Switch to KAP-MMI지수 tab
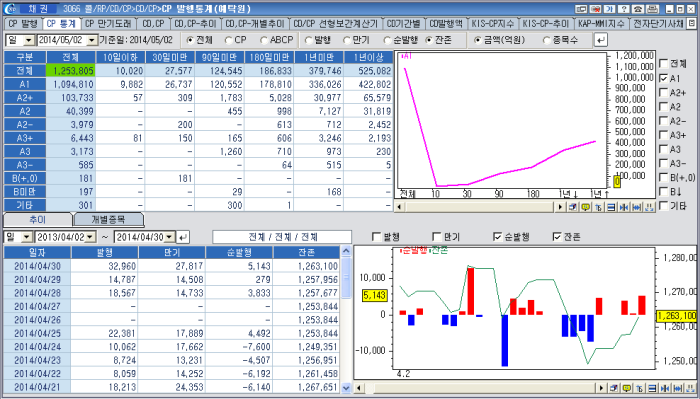This screenshot has height=399, width=700. [601, 24]
